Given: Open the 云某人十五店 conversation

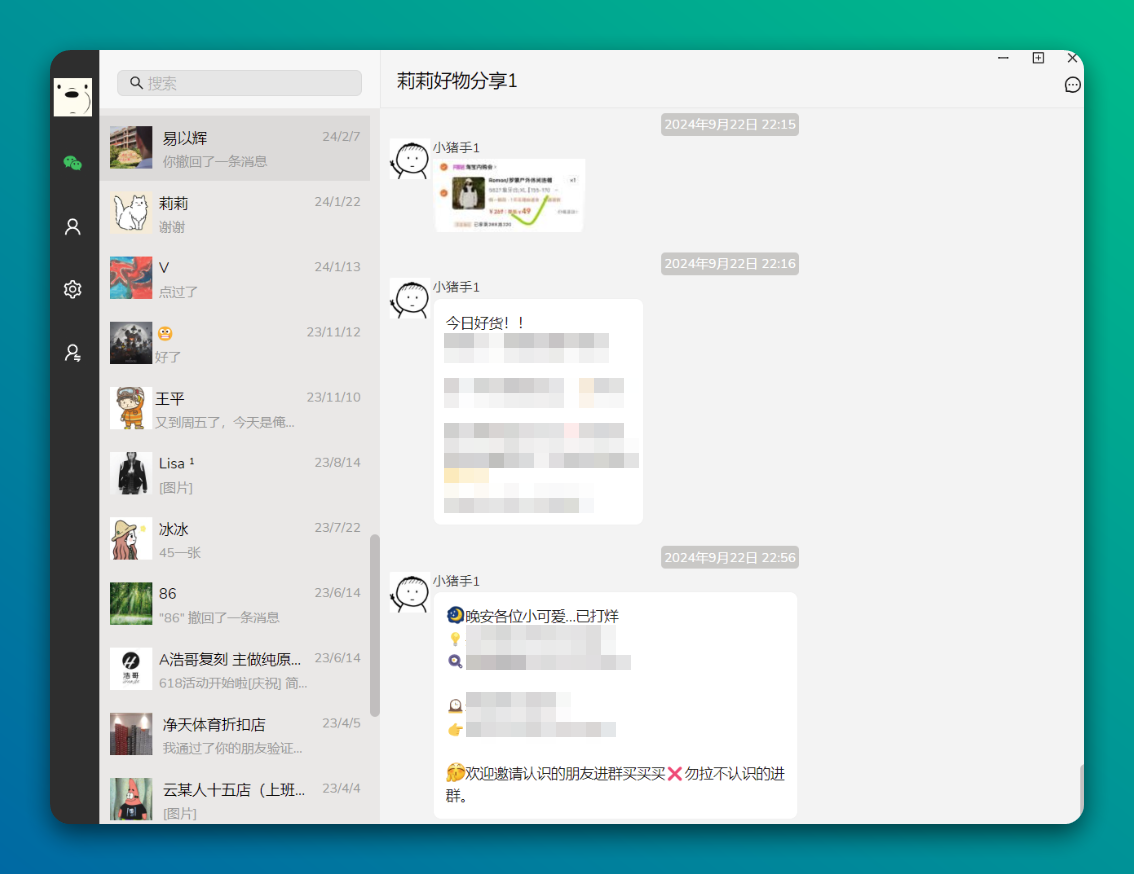Looking at the screenshot, I should click(235, 796).
